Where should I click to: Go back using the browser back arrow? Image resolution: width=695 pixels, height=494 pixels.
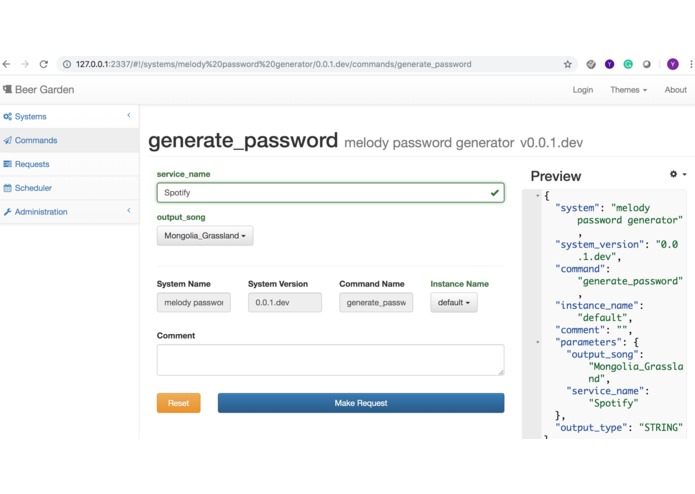[6, 64]
